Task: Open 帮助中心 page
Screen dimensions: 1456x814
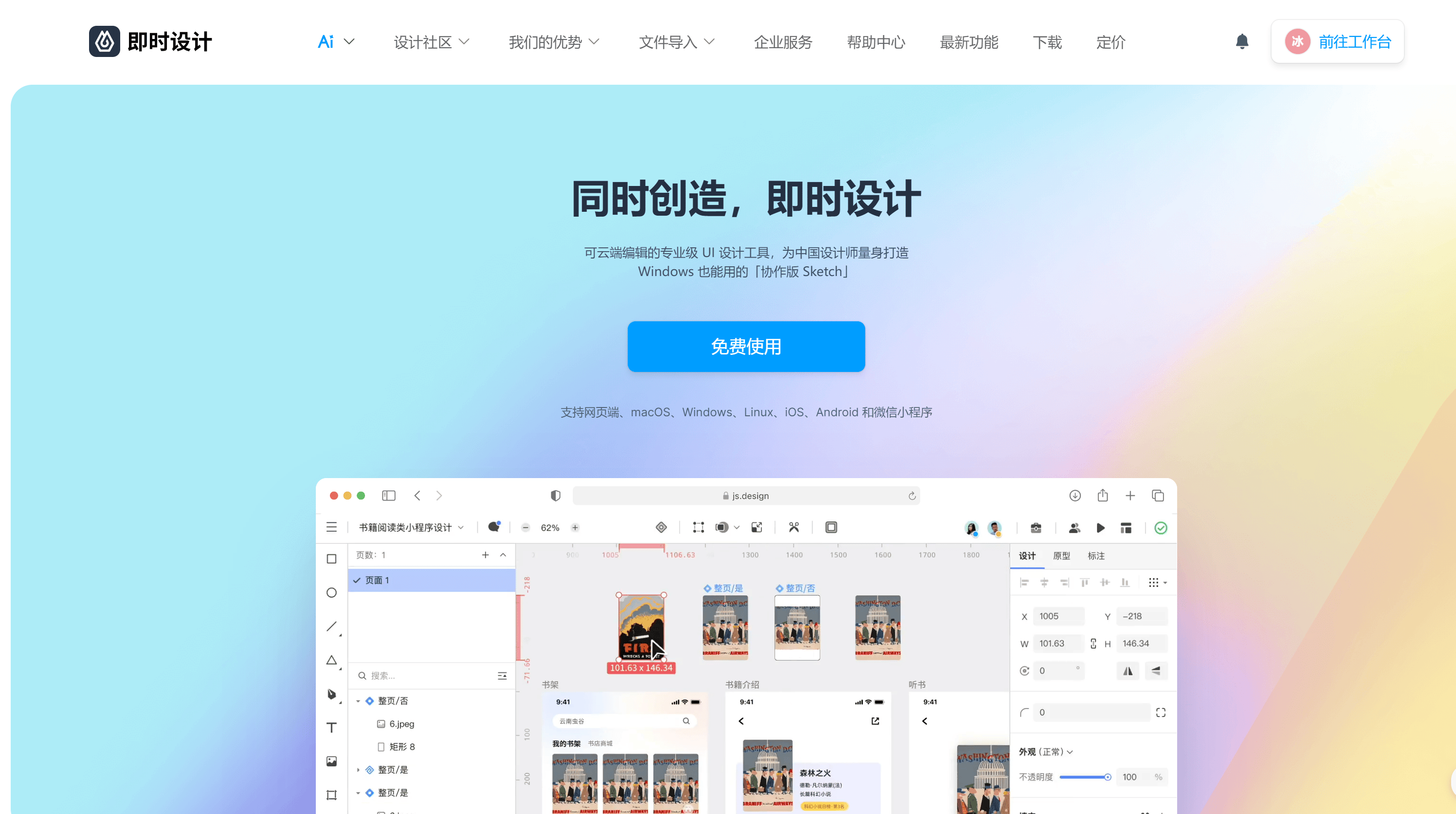Action: [x=876, y=42]
